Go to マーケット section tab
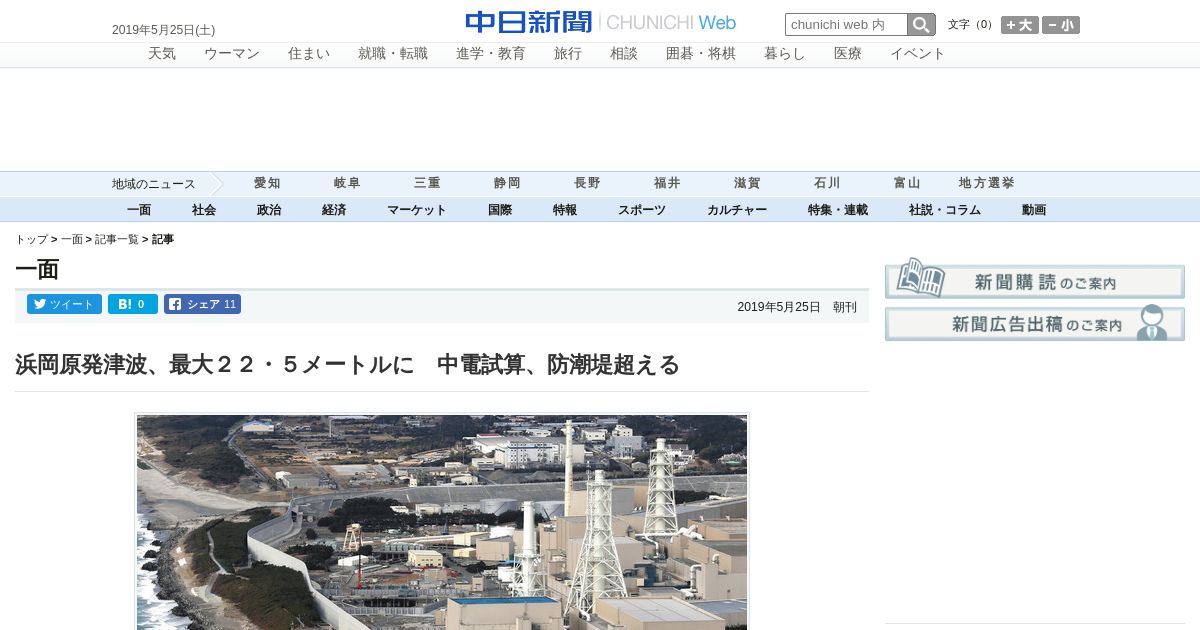The image size is (1200, 630). 417,210
